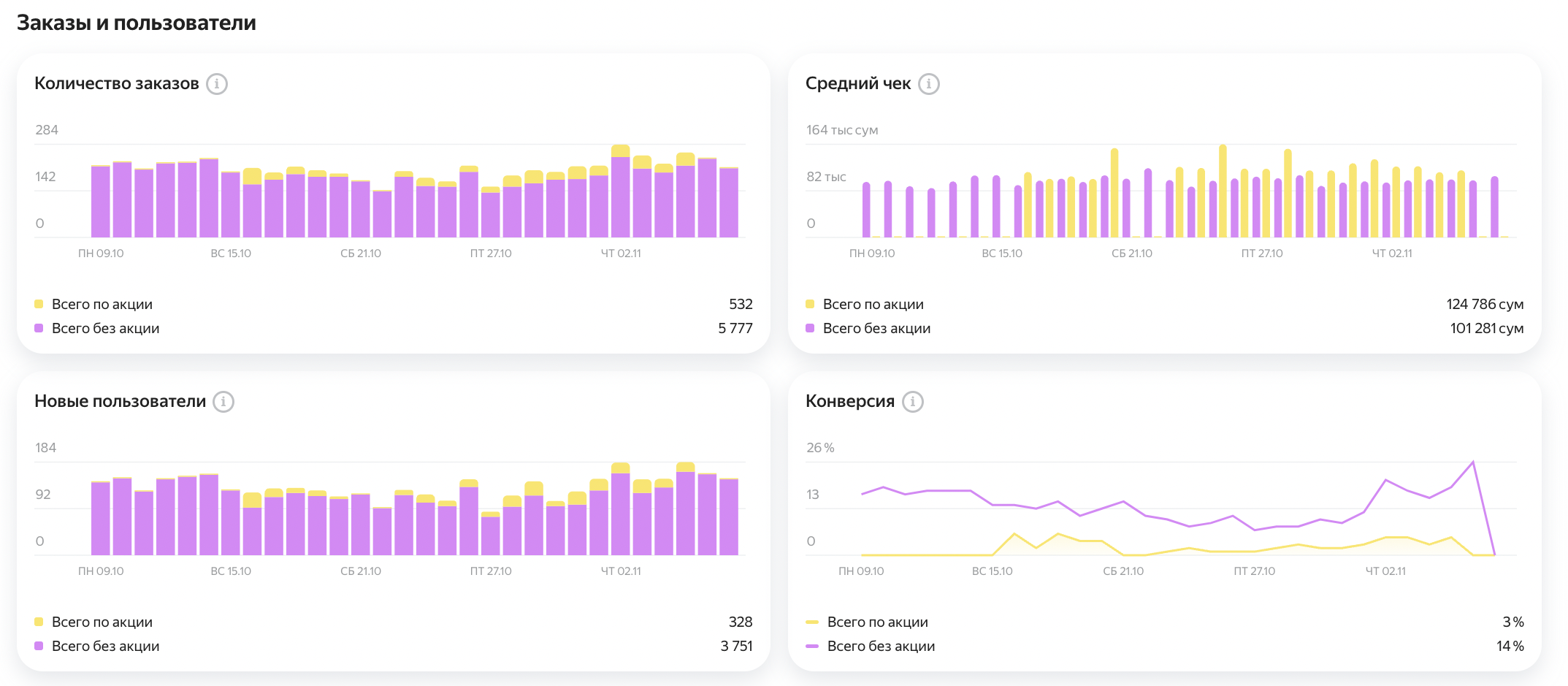This screenshot has width=1568, height=686.
Task: Toggle 'Всего по акции' legend in Количество заказов
Action: tap(102, 304)
